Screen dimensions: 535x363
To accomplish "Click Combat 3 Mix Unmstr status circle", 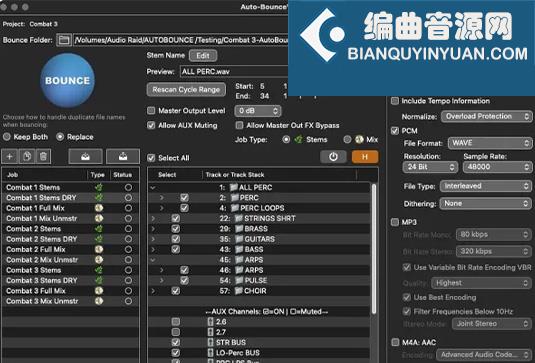I will coord(128,301).
